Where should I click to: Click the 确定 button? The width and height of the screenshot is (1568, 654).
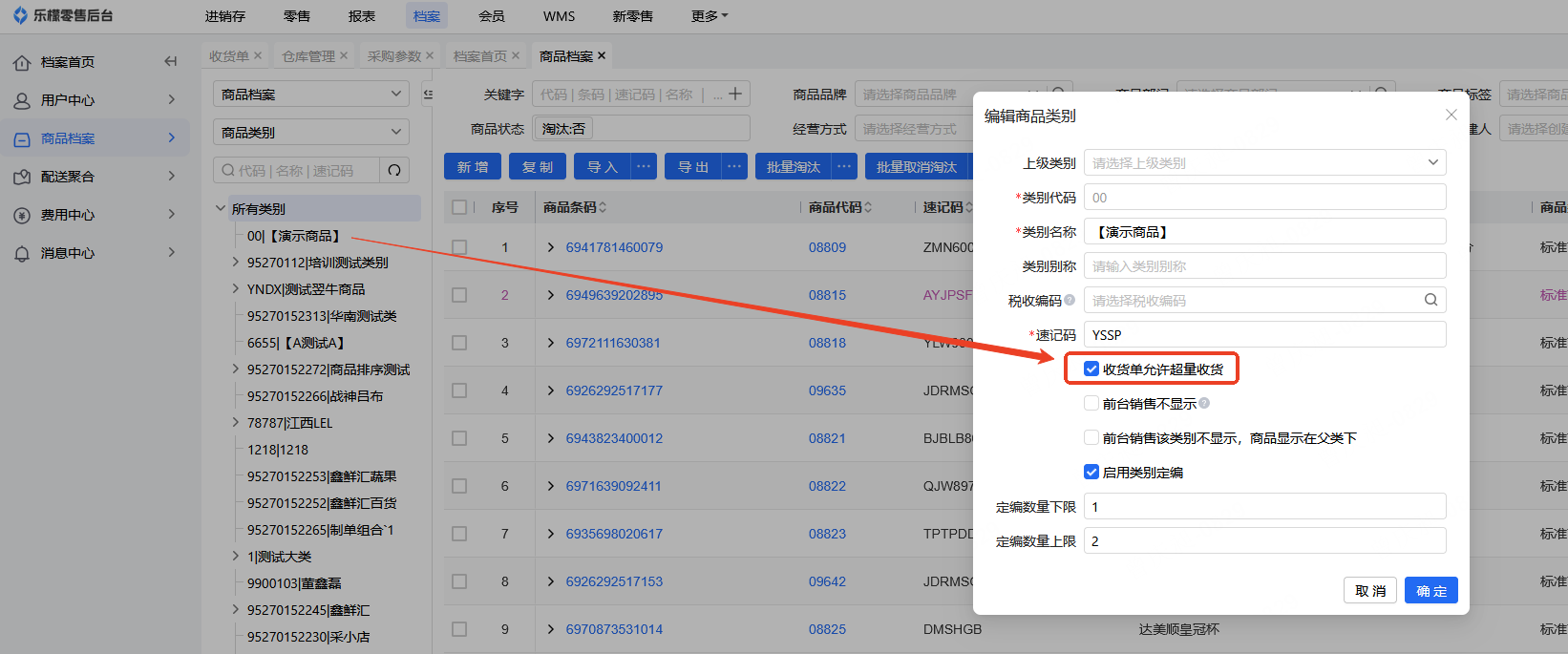[x=1430, y=590]
